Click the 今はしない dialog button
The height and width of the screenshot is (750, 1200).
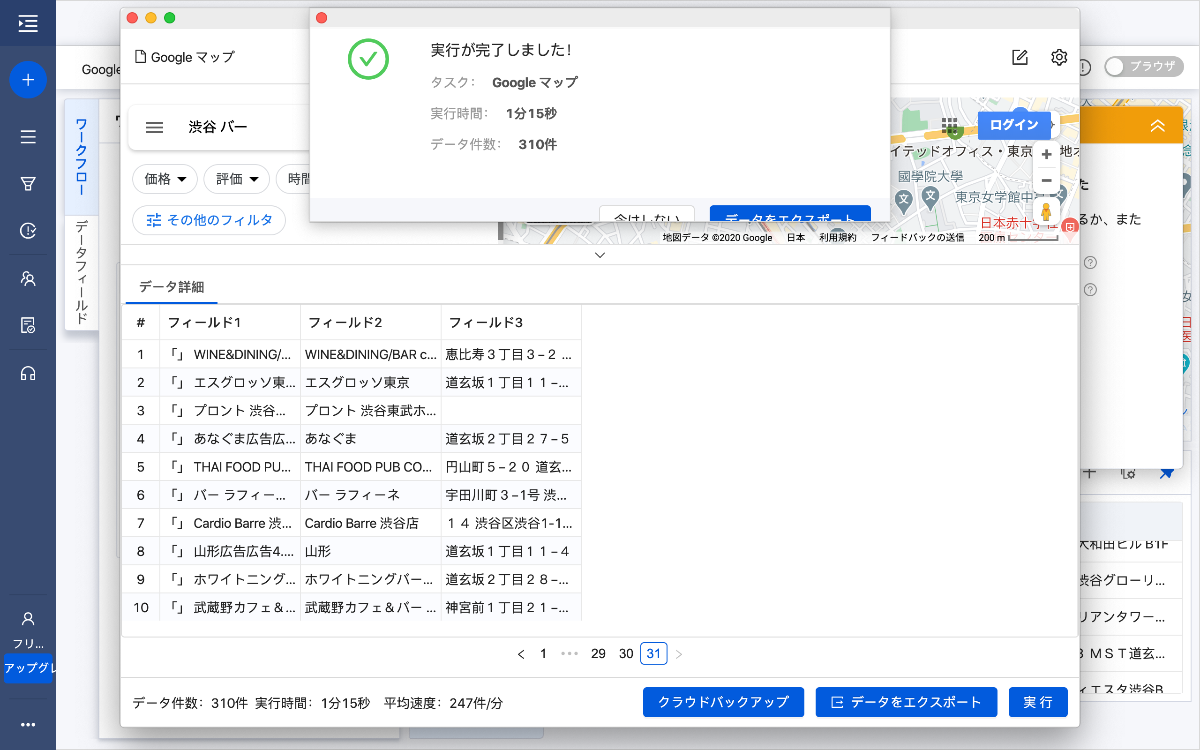647,214
